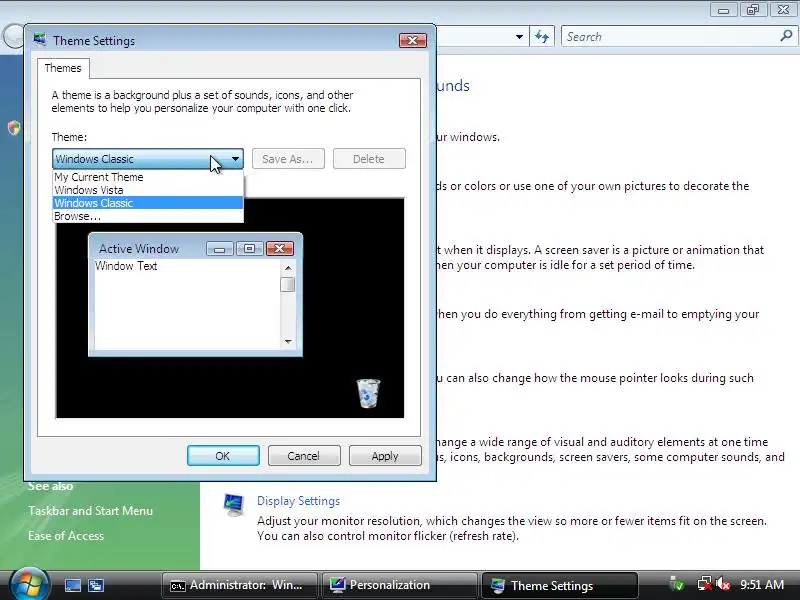Click the muted volume tray icon

pos(723,584)
